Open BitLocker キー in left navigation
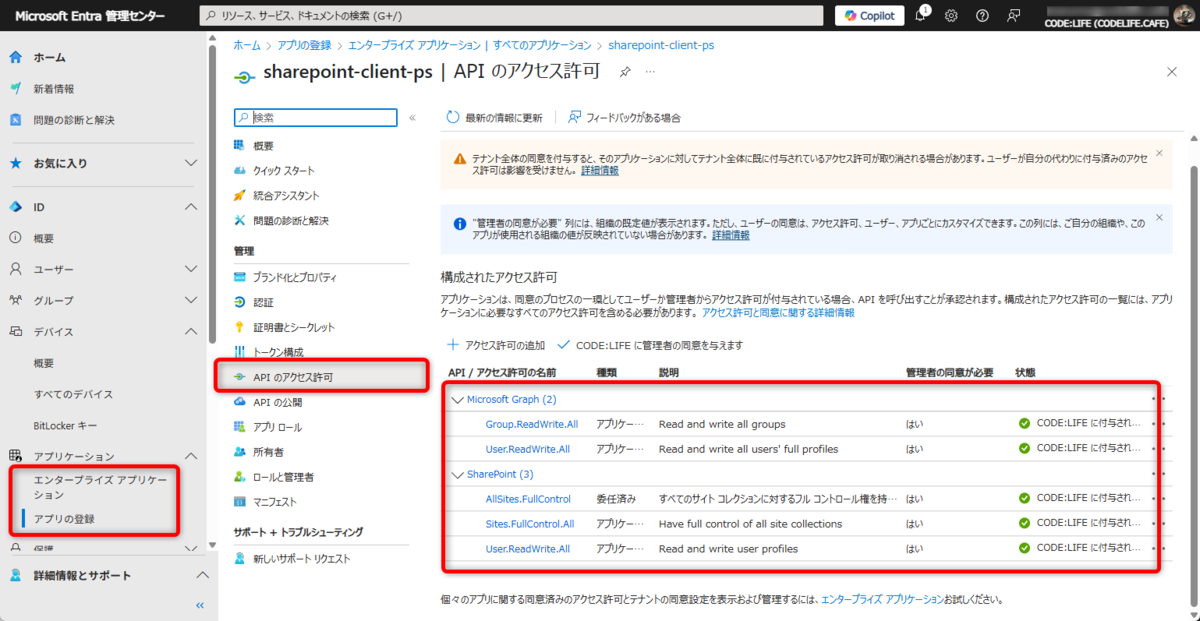 coord(65,425)
